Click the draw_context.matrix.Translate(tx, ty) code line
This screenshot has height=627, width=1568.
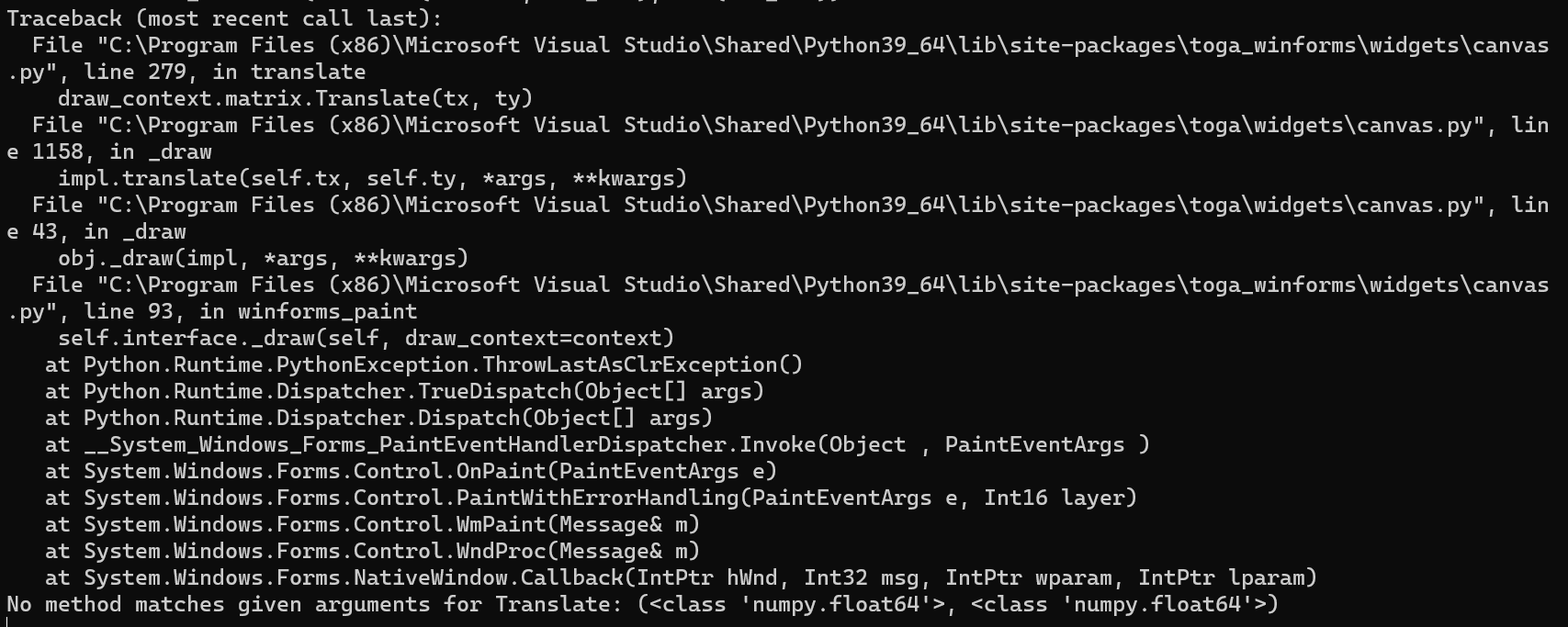(295, 98)
